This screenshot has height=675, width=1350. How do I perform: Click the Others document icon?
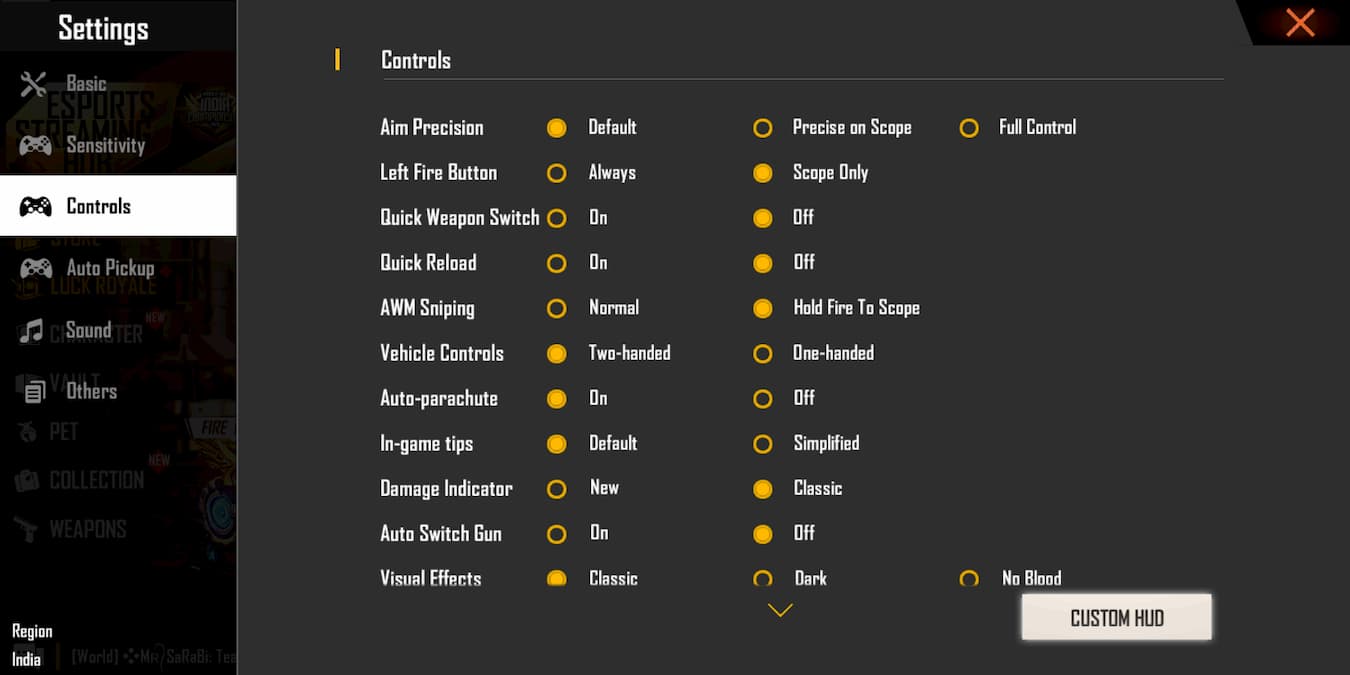click(x=32, y=391)
